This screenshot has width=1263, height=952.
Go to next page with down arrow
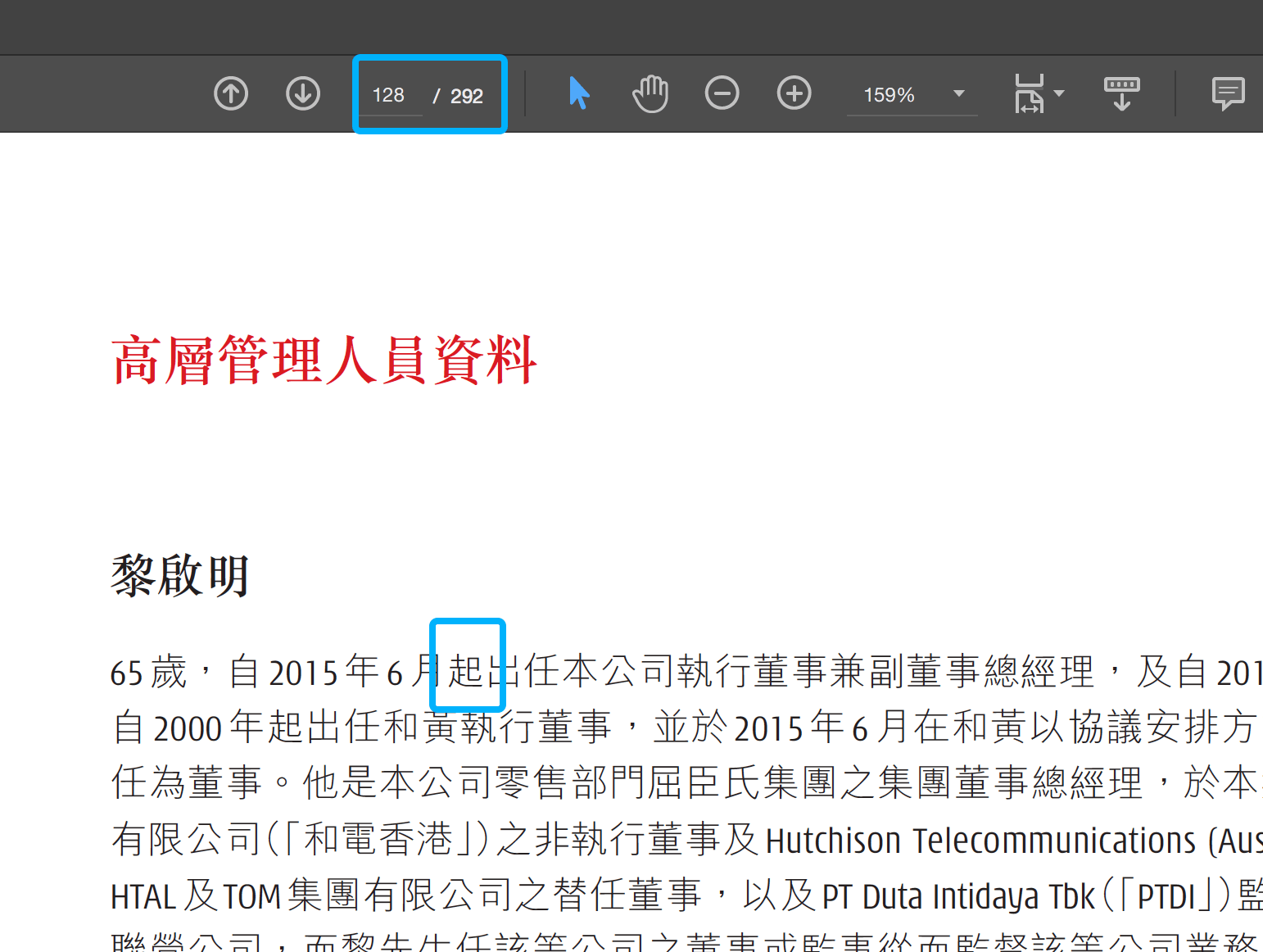(302, 93)
